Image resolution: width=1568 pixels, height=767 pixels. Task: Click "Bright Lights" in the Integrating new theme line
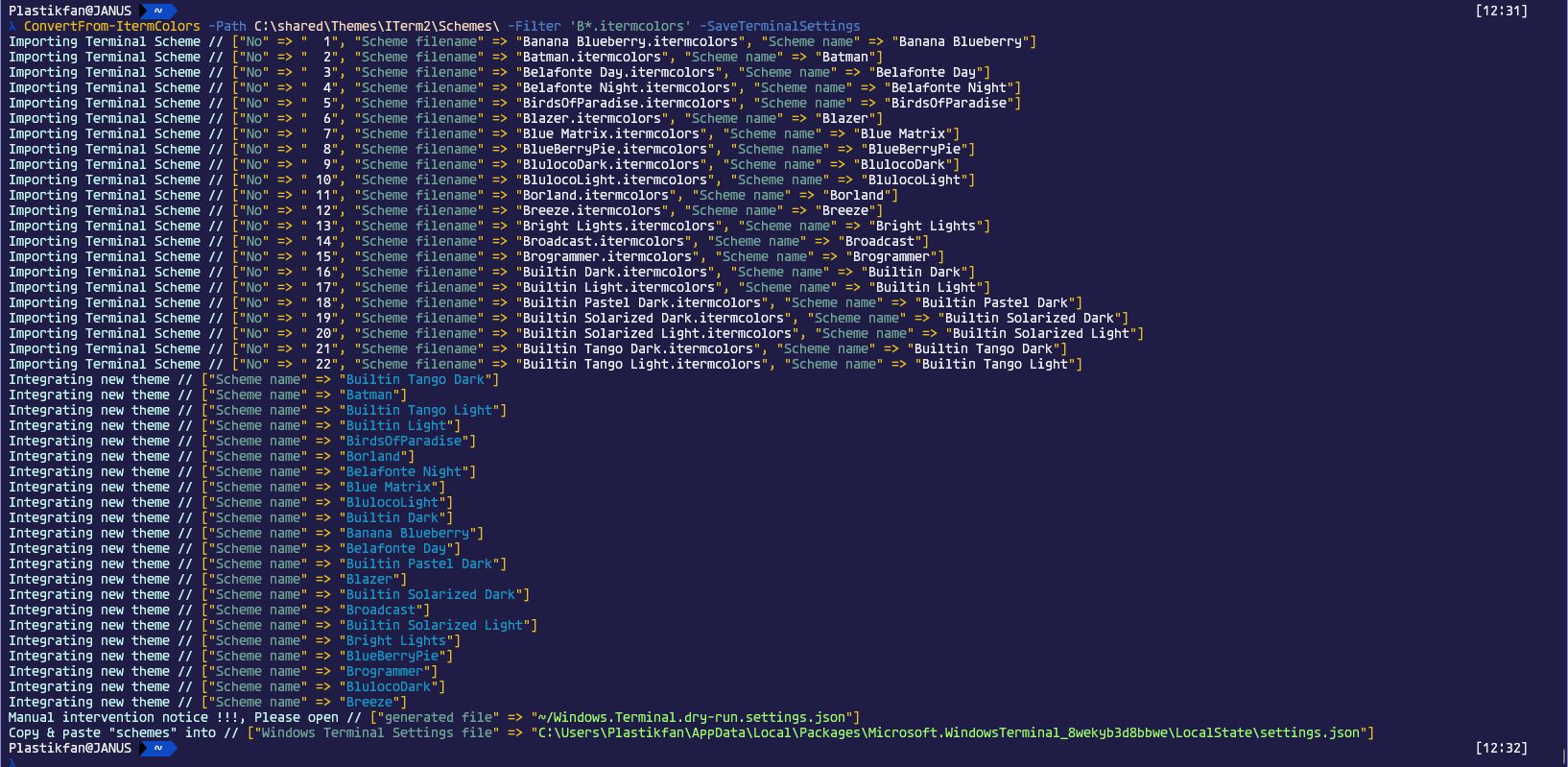[x=396, y=640]
